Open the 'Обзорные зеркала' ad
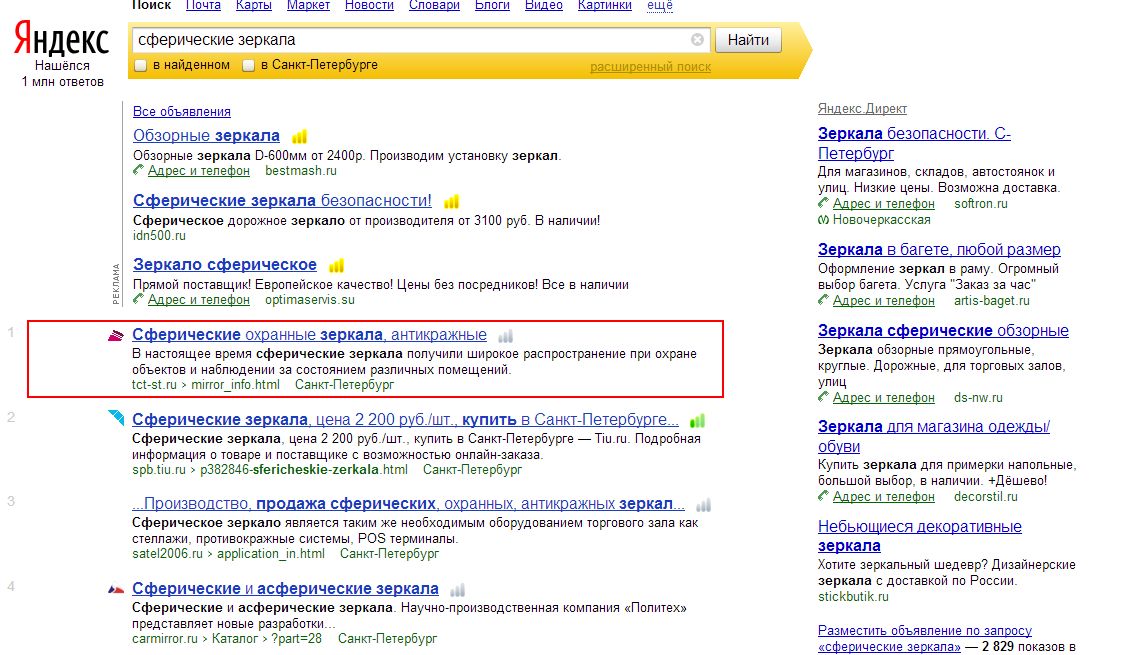 [206, 136]
